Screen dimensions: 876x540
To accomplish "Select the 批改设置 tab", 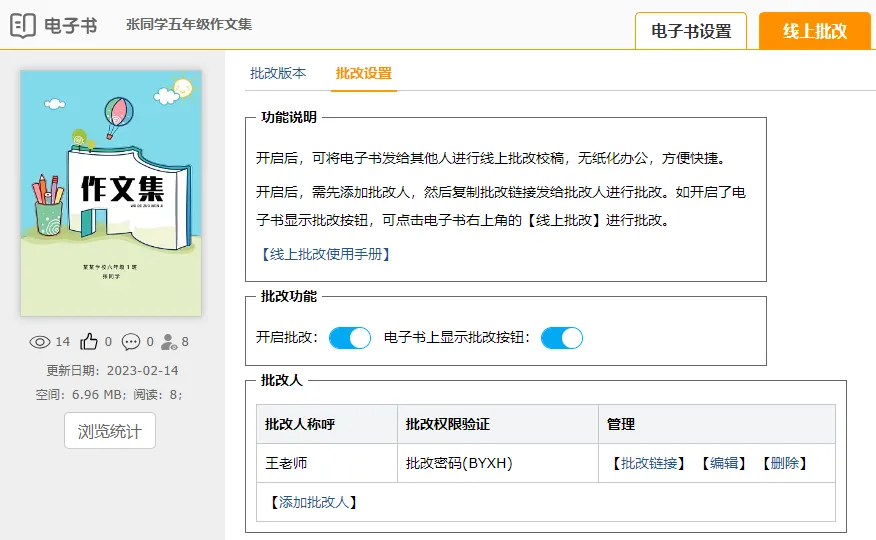I will click(x=364, y=73).
